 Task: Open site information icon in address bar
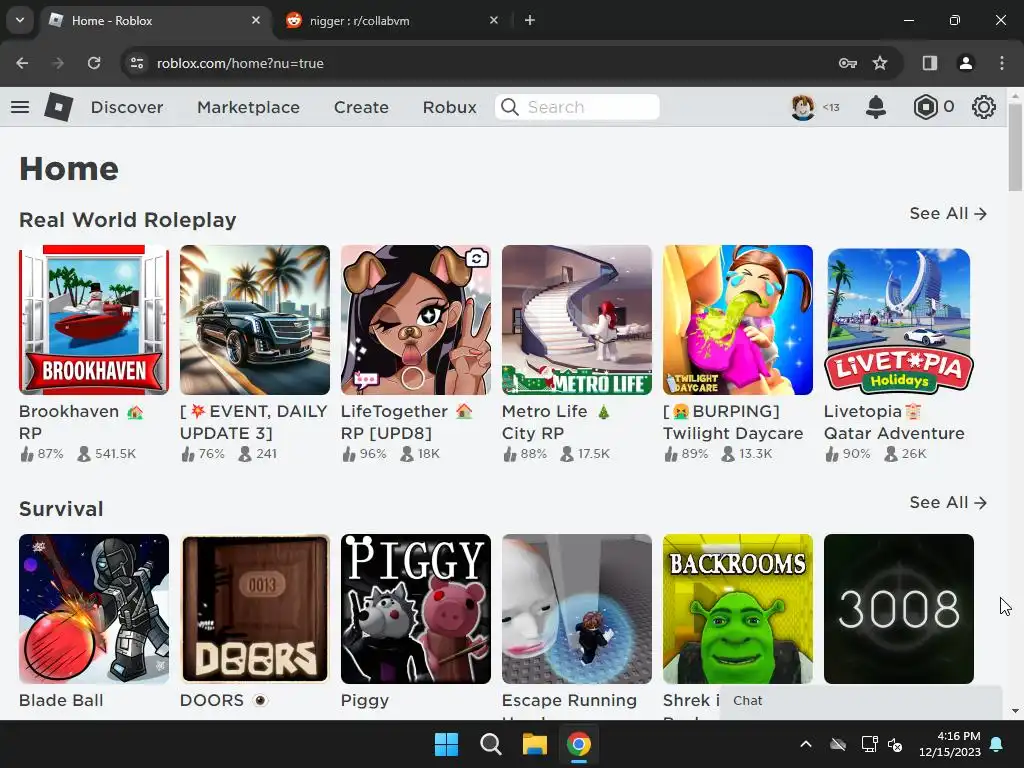[137, 63]
